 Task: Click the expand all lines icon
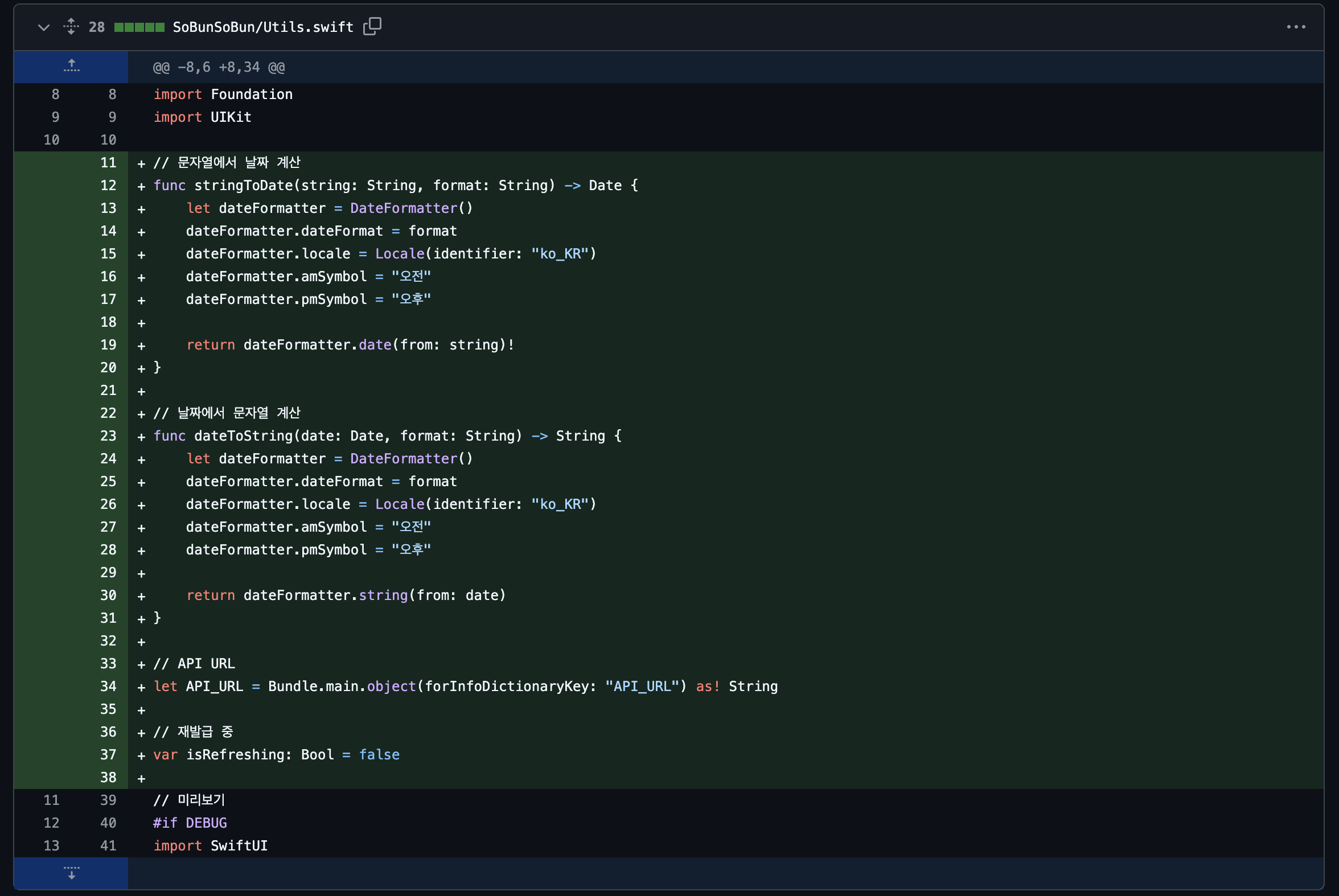coord(71,26)
